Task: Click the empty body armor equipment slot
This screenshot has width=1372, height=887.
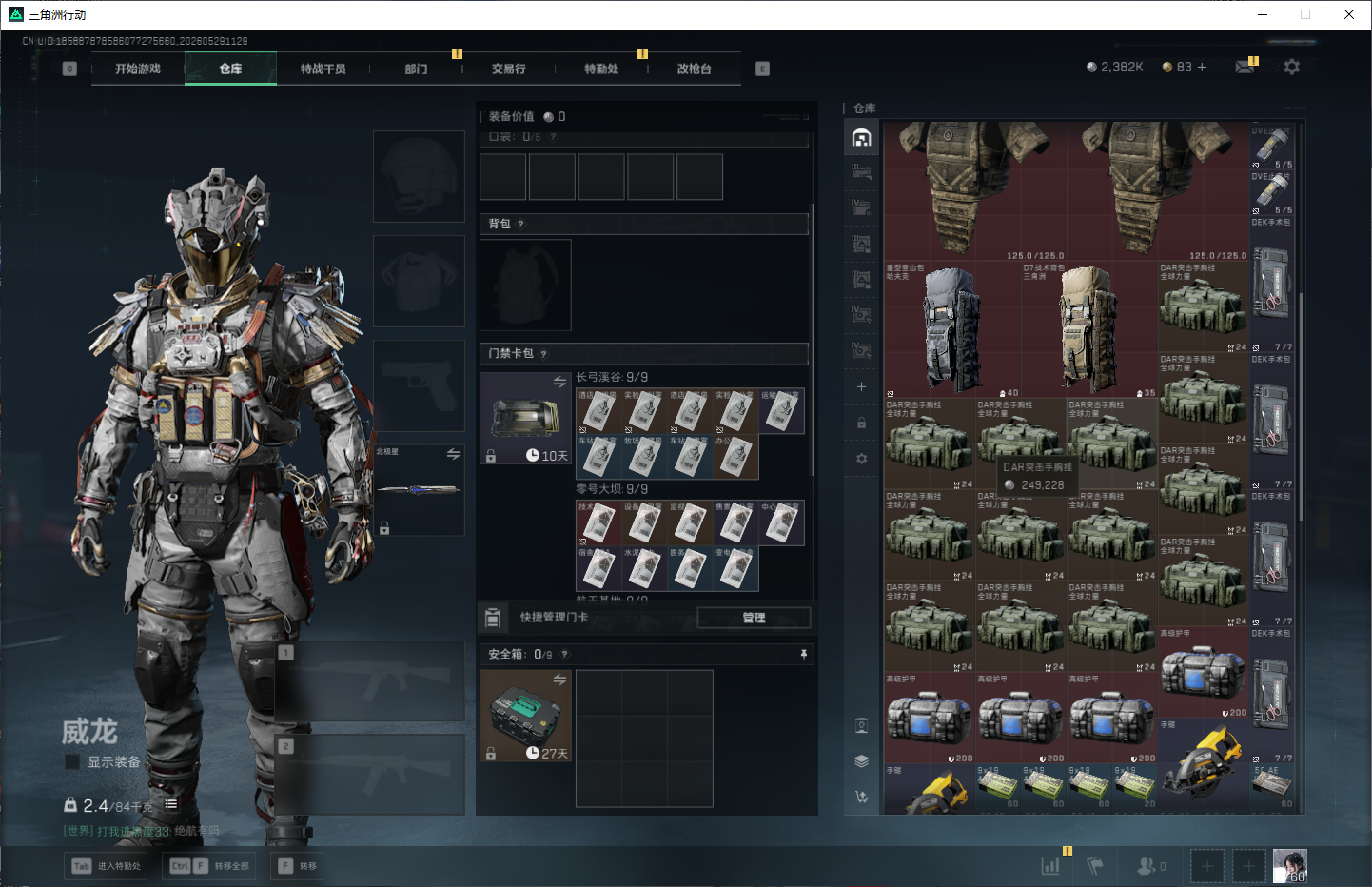Action: [x=419, y=281]
